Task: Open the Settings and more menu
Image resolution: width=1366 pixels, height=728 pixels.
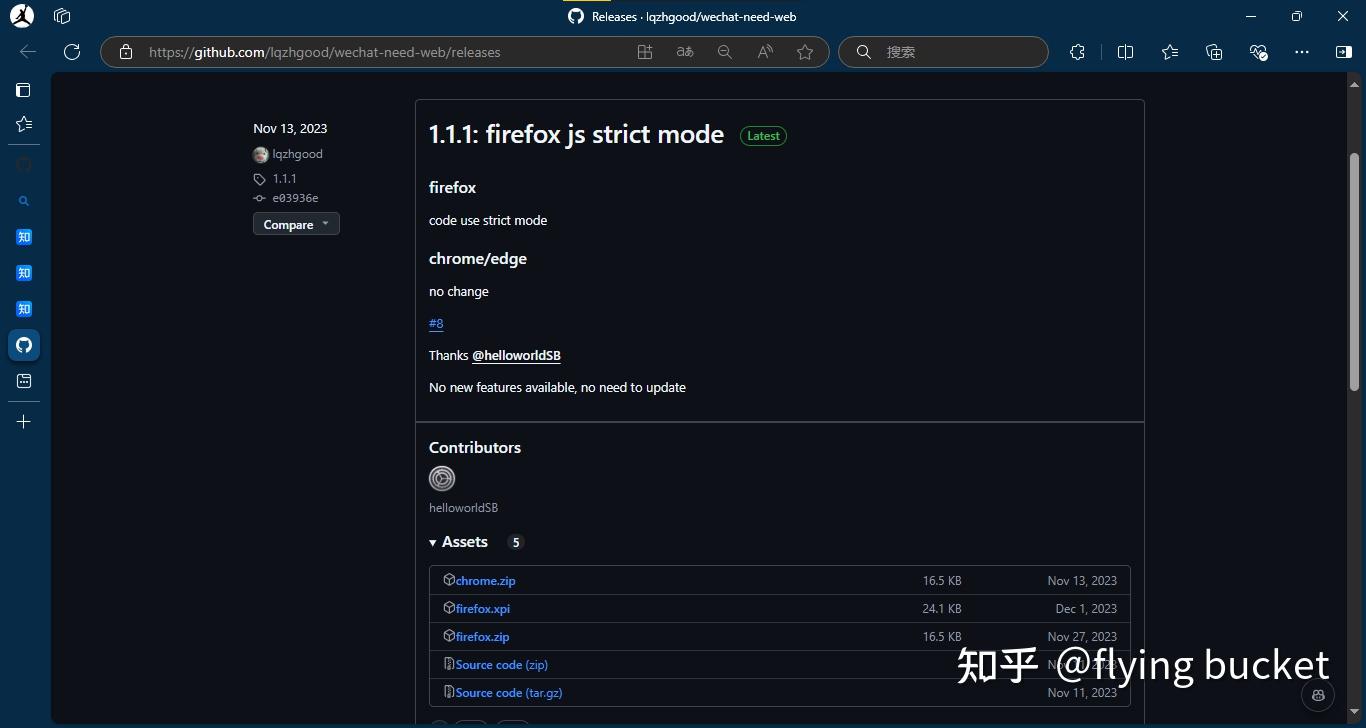Action: click(x=1301, y=51)
